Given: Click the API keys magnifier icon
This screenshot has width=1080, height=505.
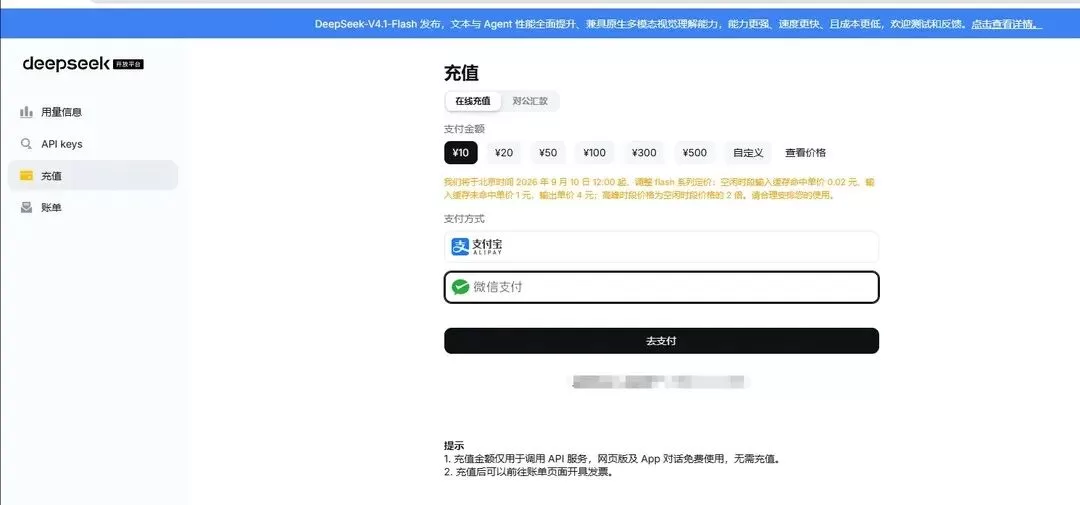Looking at the screenshot, I should (x=27, y=144).
